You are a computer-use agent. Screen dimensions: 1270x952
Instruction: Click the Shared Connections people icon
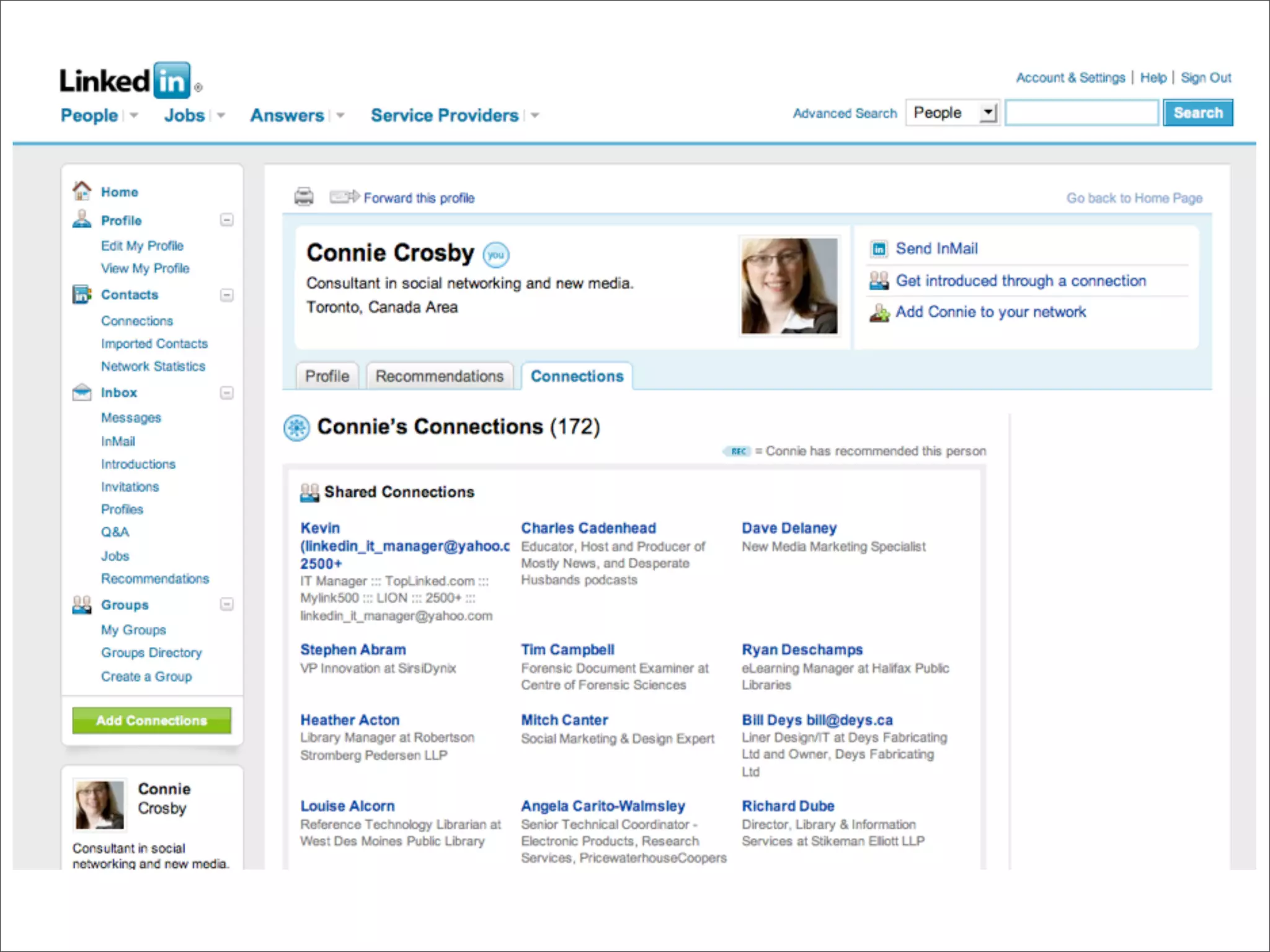(309, 493)
